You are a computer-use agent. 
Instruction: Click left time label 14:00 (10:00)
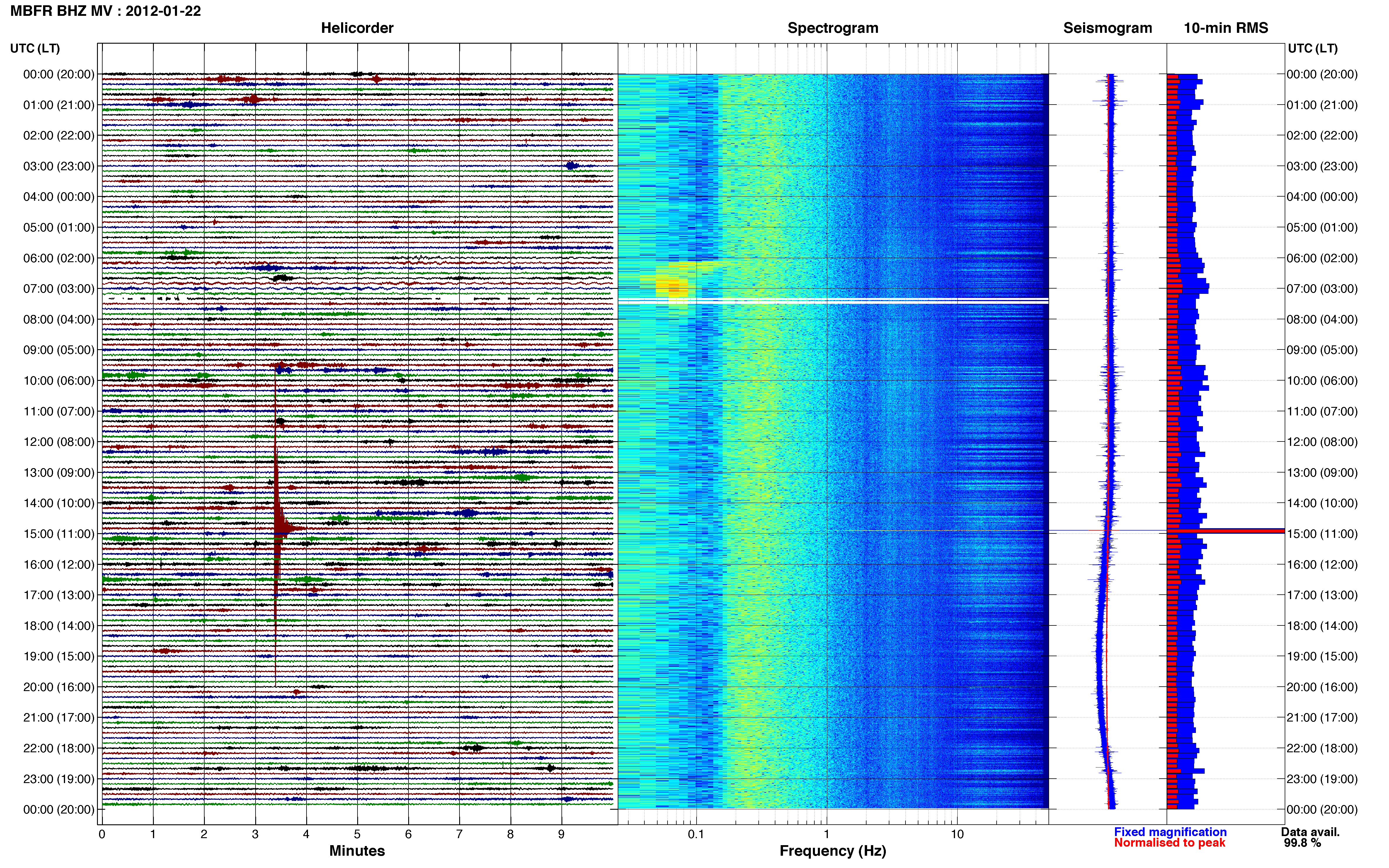coord(59,503)
